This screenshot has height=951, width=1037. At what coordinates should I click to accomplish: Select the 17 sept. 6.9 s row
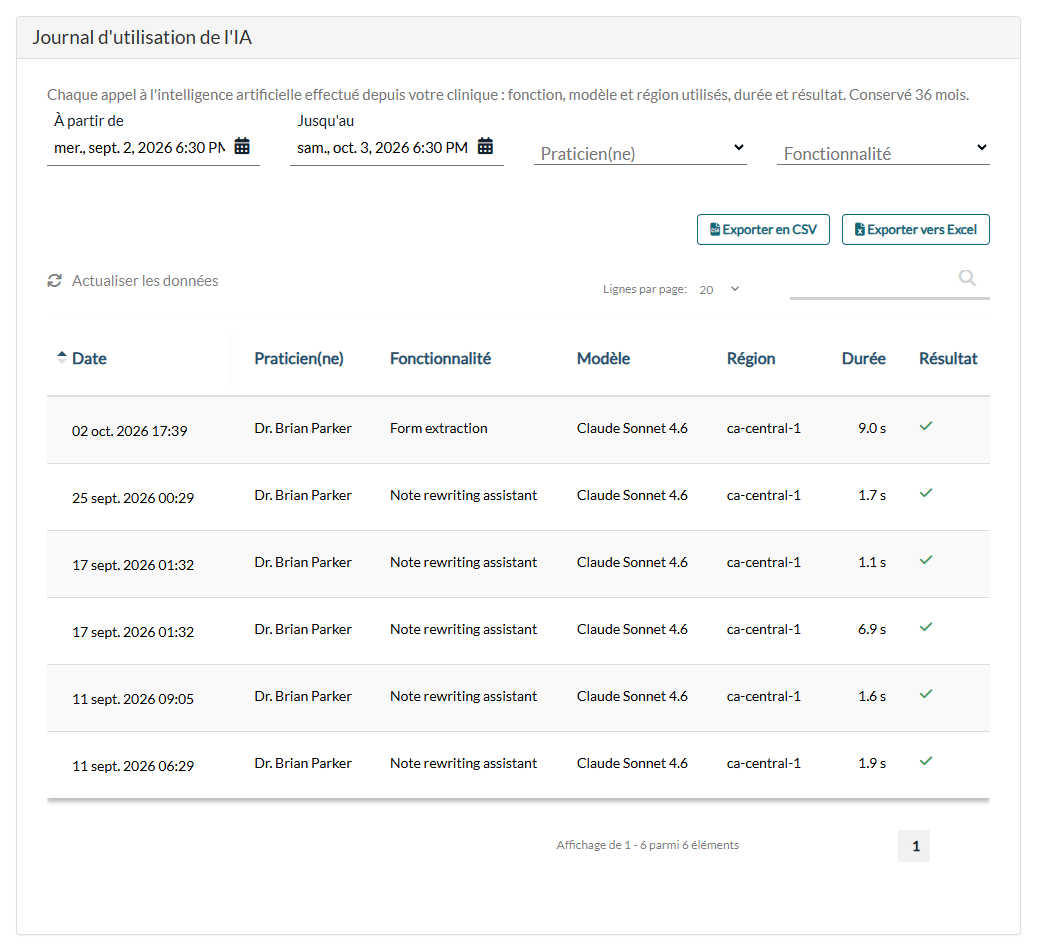[518, 631]
